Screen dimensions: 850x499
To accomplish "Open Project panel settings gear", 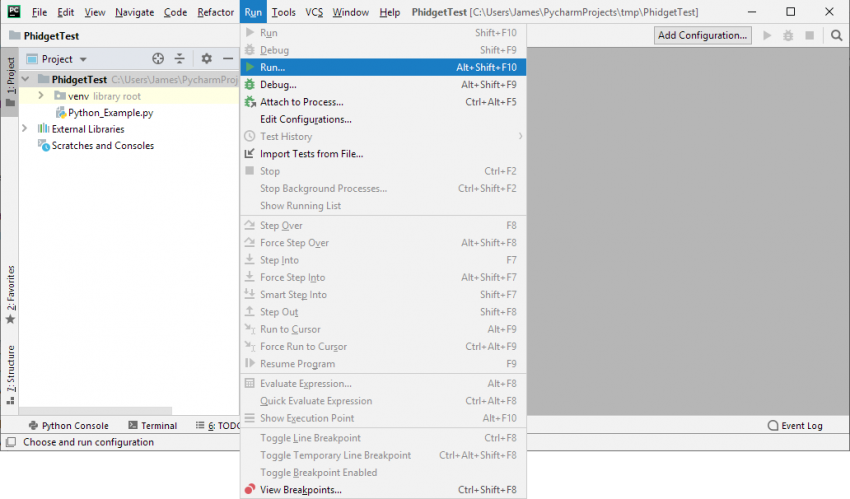I will (207, 59).
